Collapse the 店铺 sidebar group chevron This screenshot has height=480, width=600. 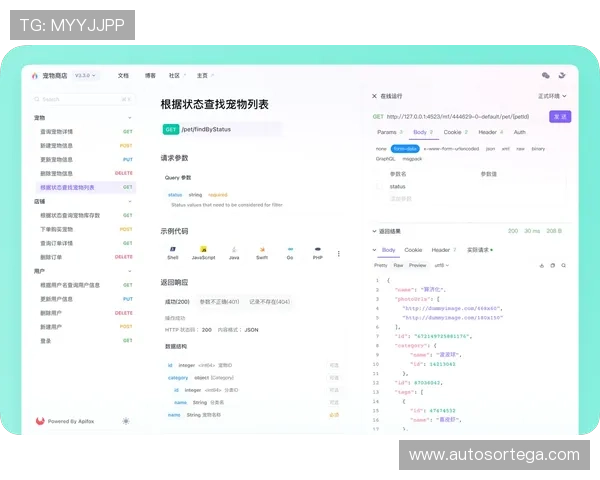coord(130,201)
